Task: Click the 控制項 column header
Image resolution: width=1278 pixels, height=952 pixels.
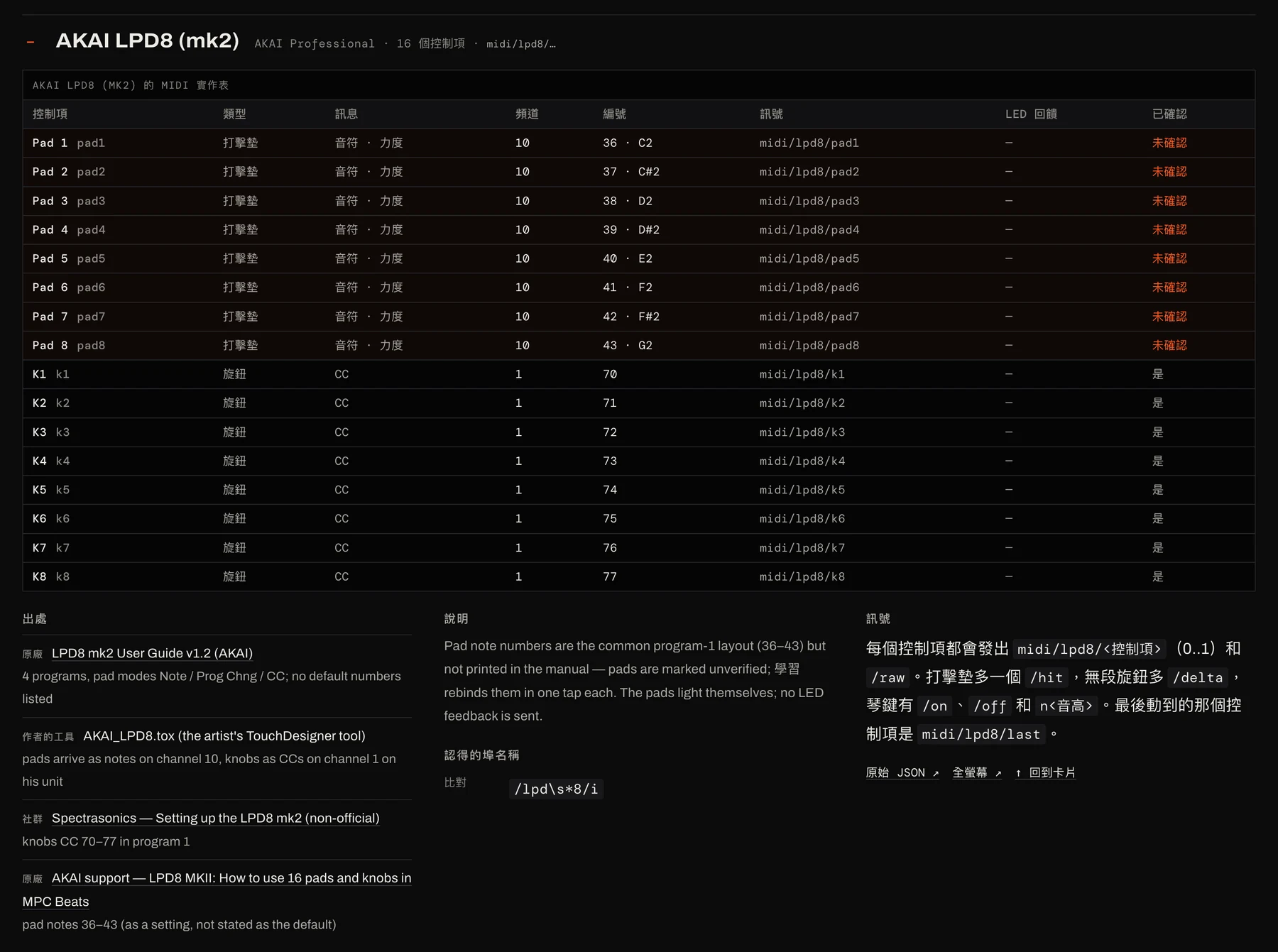Action: (x=50, y=114)
